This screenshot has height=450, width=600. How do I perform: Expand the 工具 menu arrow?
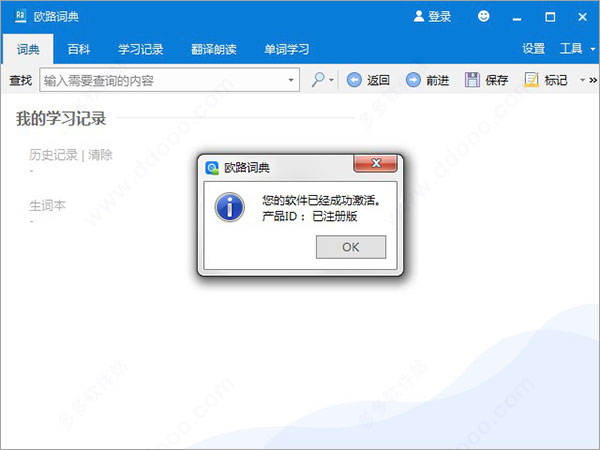click(593, 49)
